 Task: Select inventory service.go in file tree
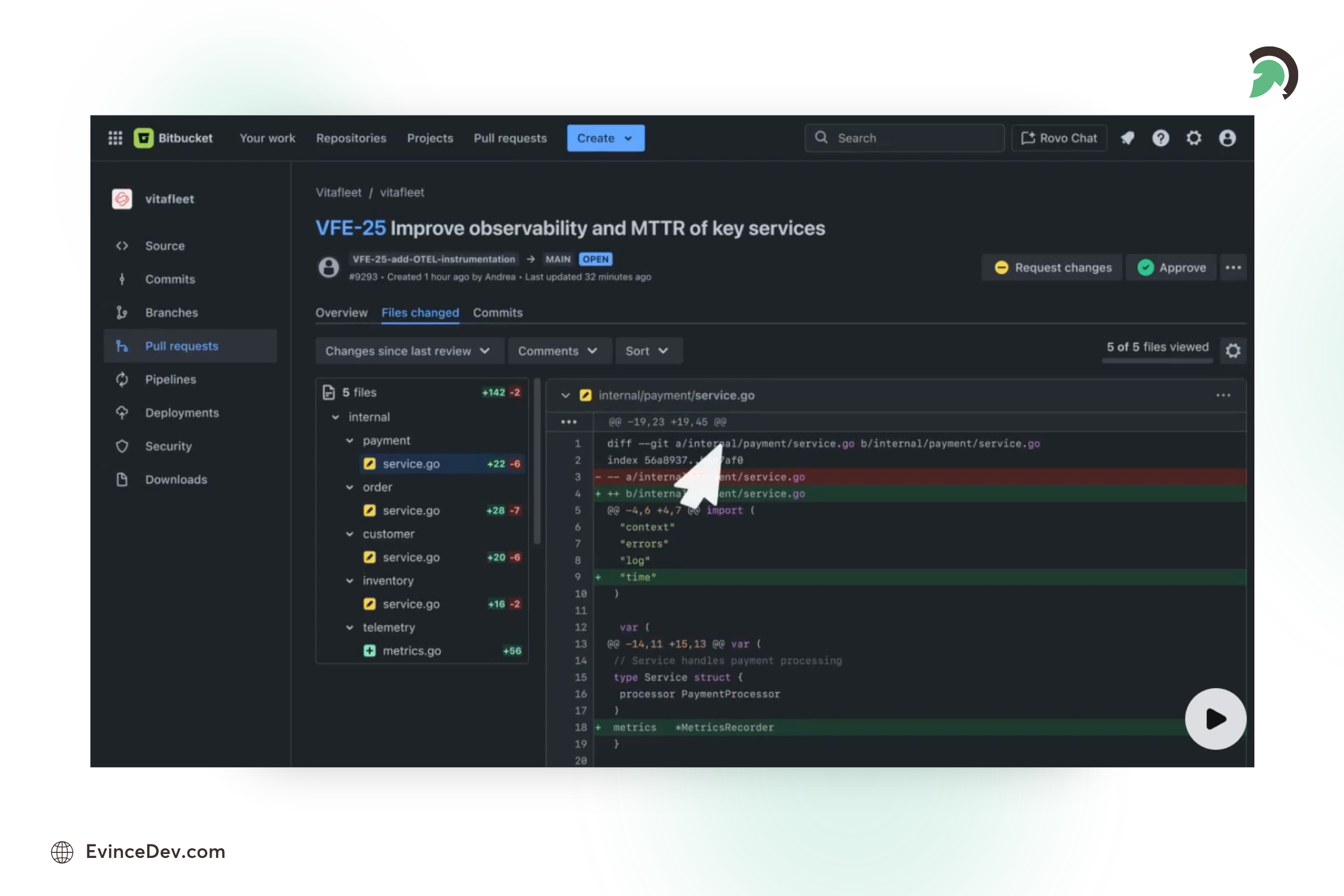[x=442, y=604]
